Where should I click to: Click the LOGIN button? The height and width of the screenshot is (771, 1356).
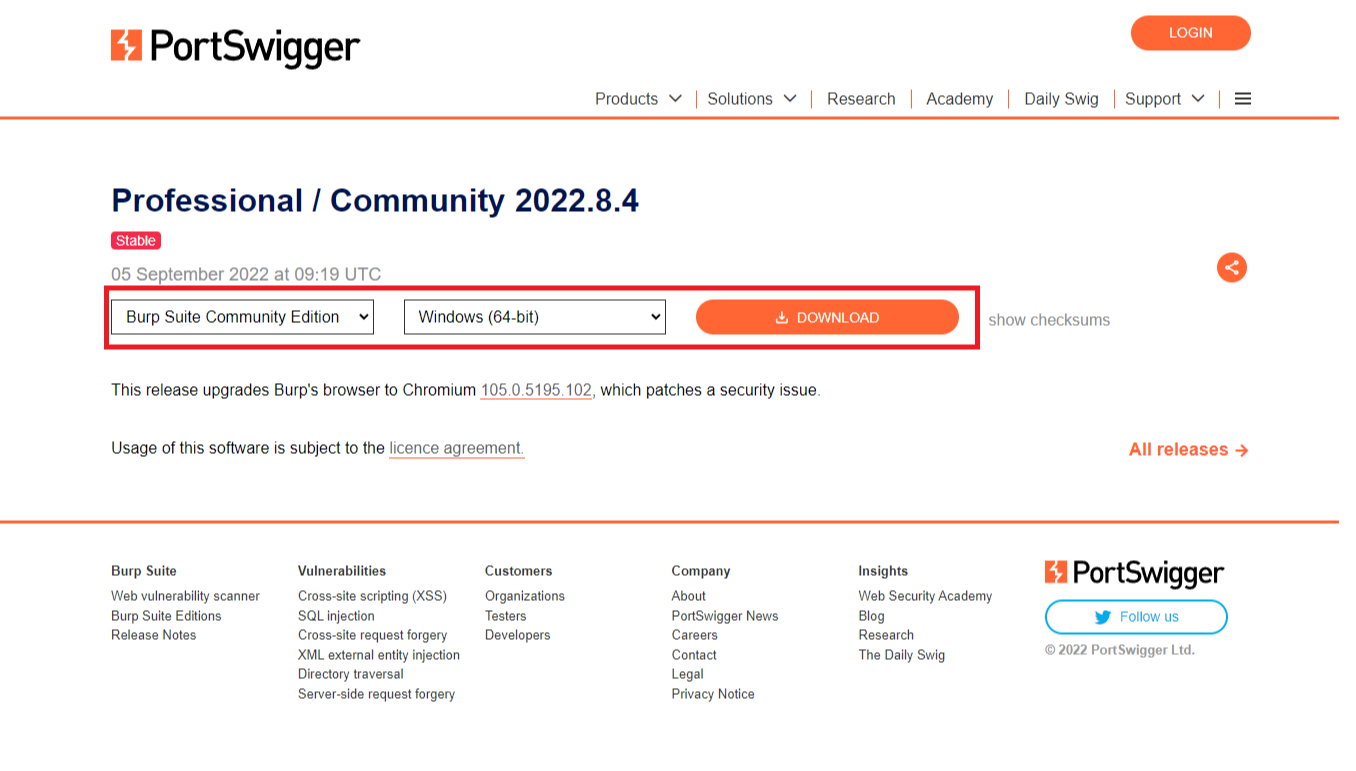tap(1191, 33)
